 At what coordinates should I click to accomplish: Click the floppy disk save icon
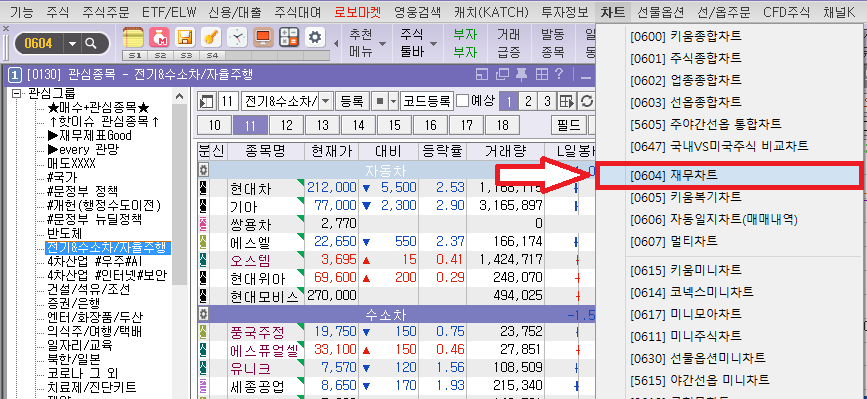tap(185, 38)
